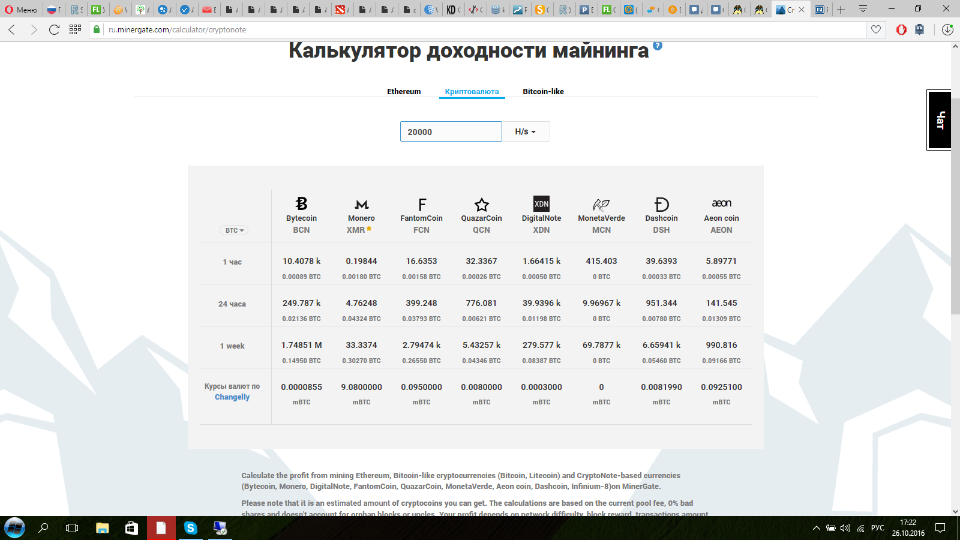The width and height of the screenshot is (960, 540).
Task: Open File Explorer from taskbar
Action: click(x=102, y=528)
